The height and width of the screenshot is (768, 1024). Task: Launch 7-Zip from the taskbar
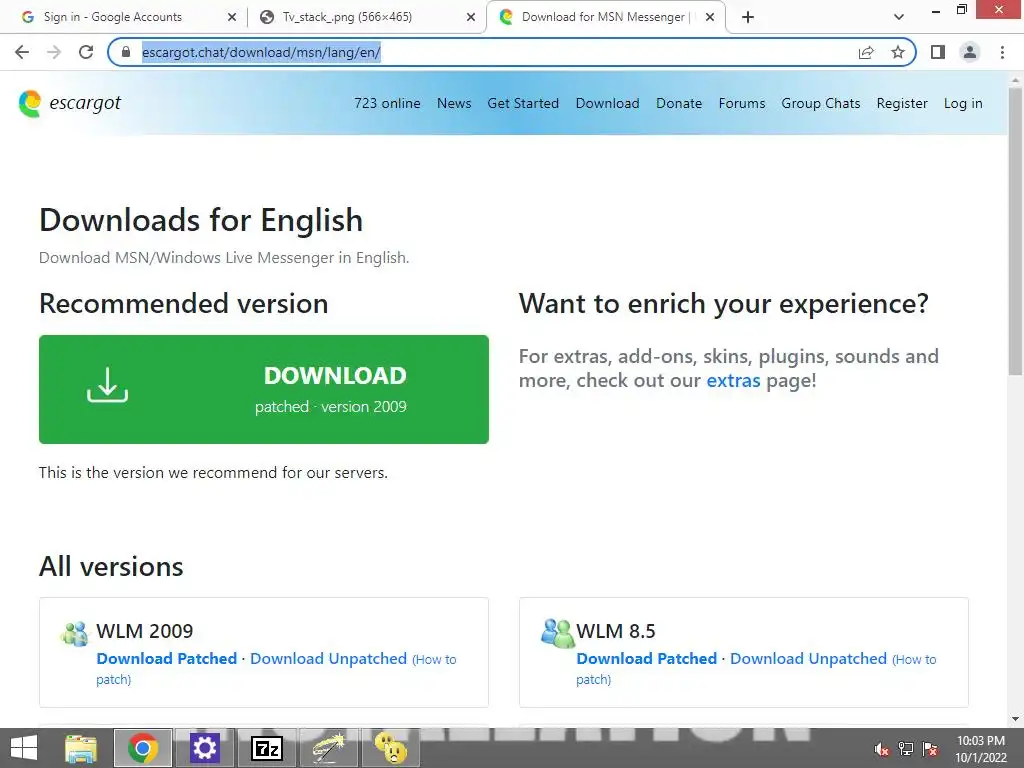click(266, 748)
